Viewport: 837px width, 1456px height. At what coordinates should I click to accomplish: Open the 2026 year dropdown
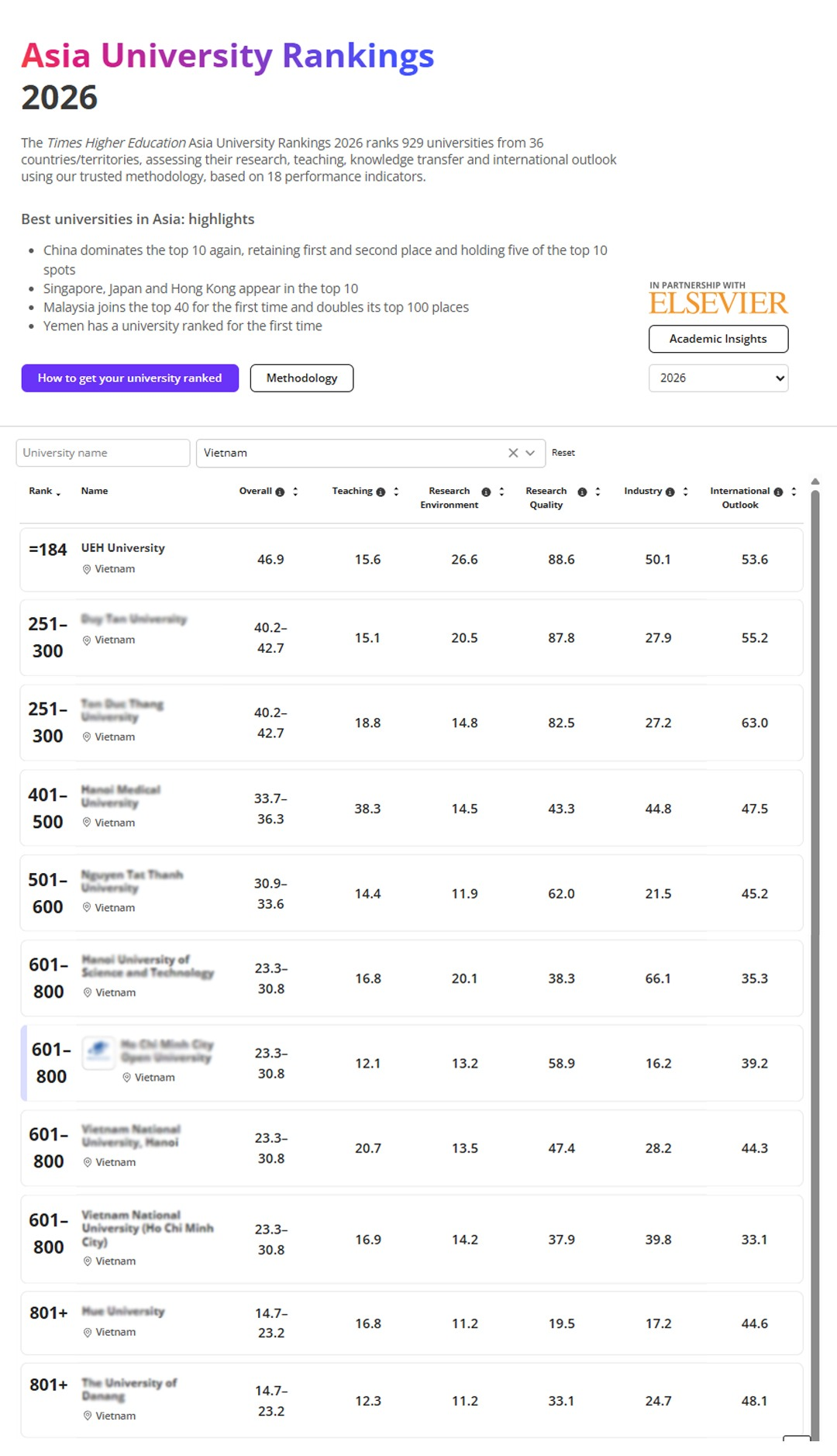(718, 378)
